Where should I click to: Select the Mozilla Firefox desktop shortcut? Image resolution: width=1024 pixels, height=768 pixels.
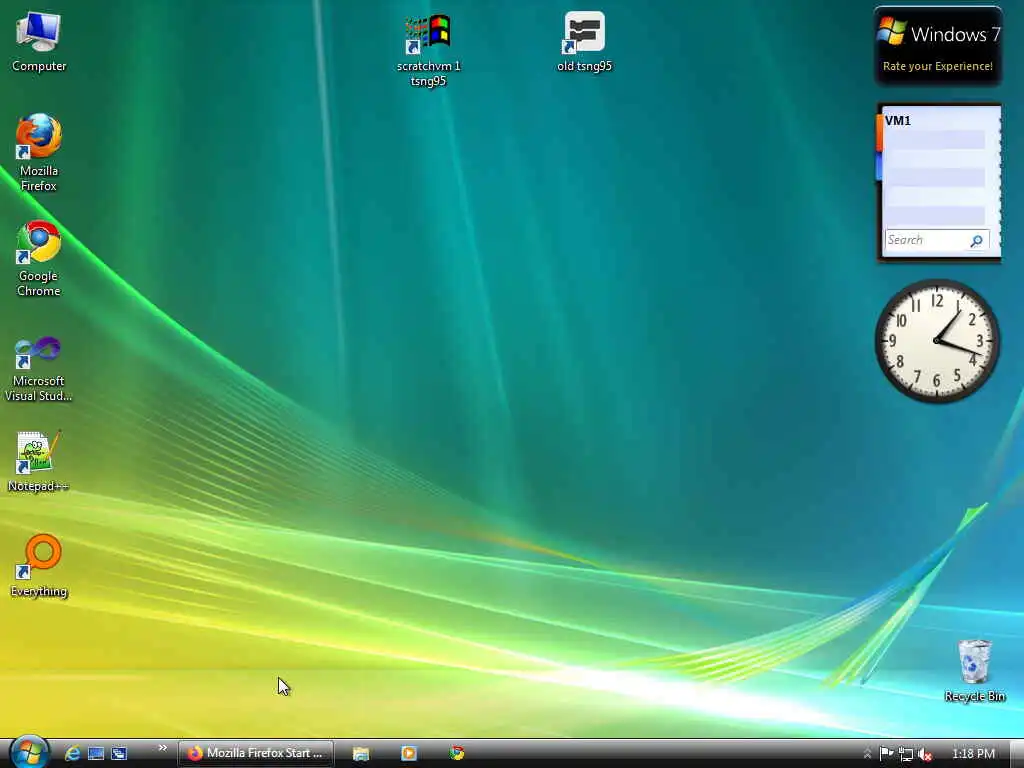point(39,152)
